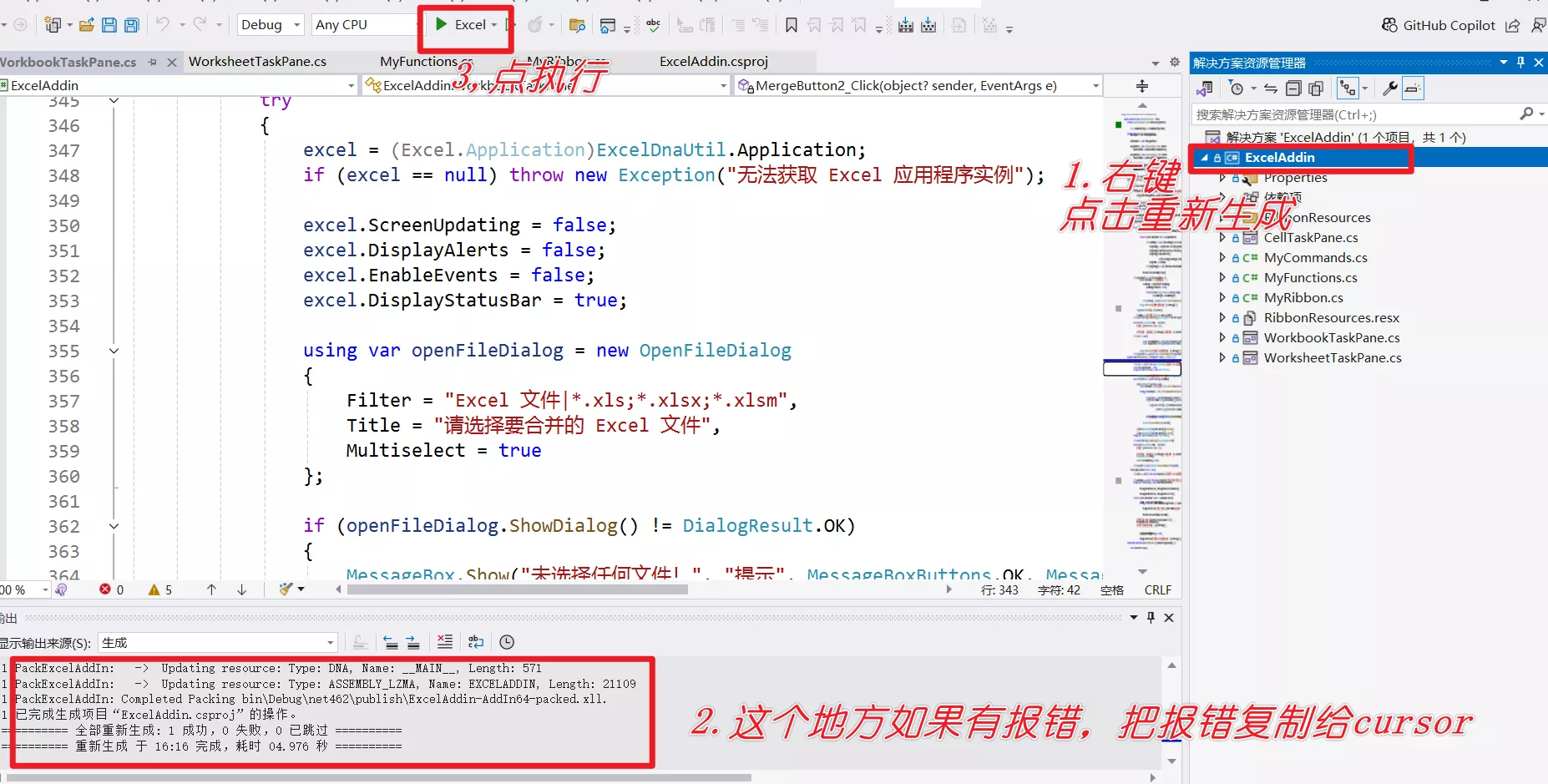Select the ExcelAddin project node

[1279, 157]
